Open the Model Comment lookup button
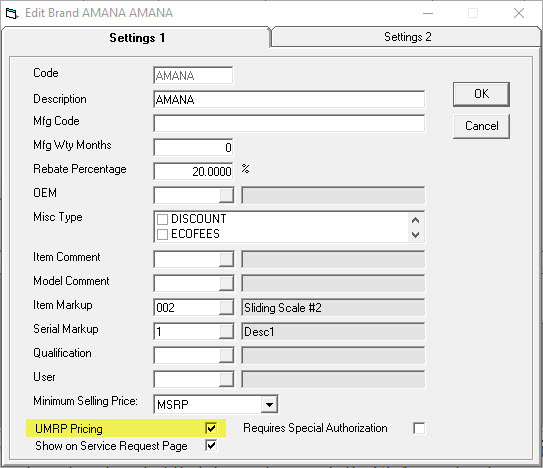The width and height of the screenshot is (543, 468). pyautogui.click(x=226, y=283)
